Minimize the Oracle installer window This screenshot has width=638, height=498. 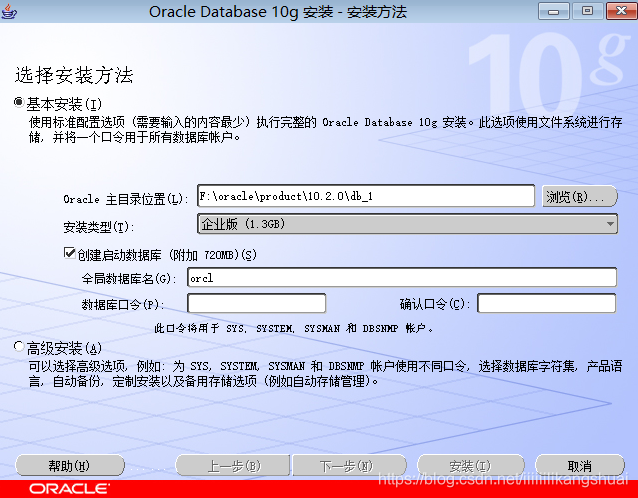click(553, 11)
